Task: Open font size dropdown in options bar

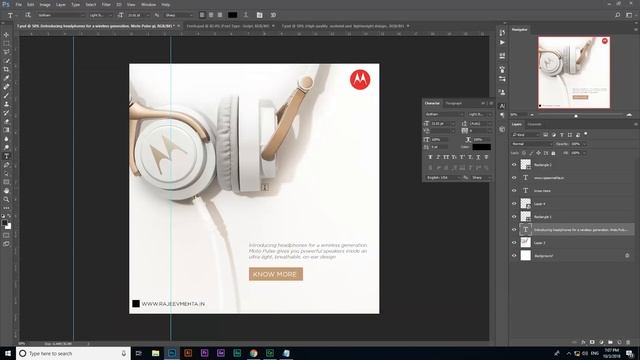Action: click(138, 15)
